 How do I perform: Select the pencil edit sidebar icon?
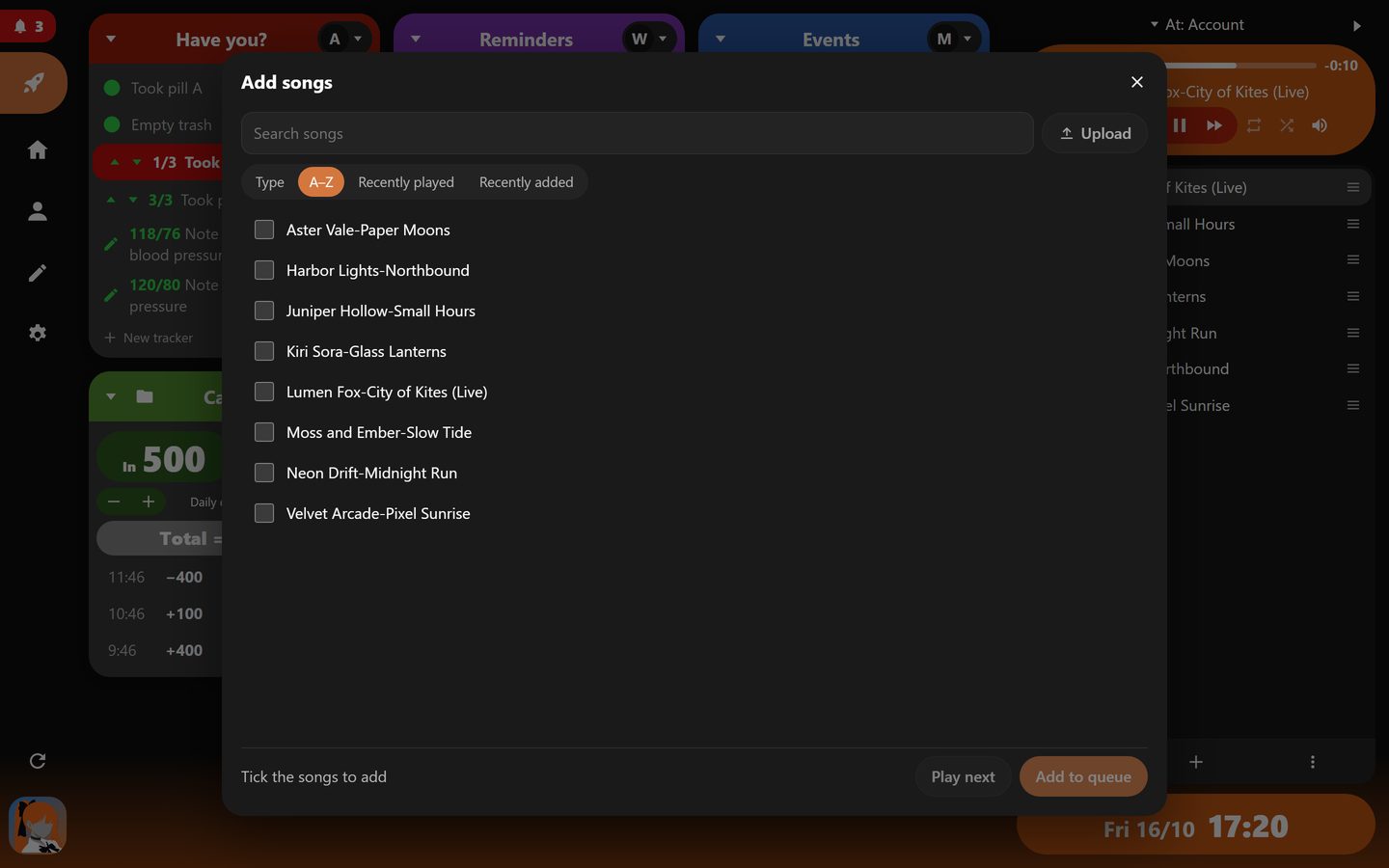pos(38,273)
